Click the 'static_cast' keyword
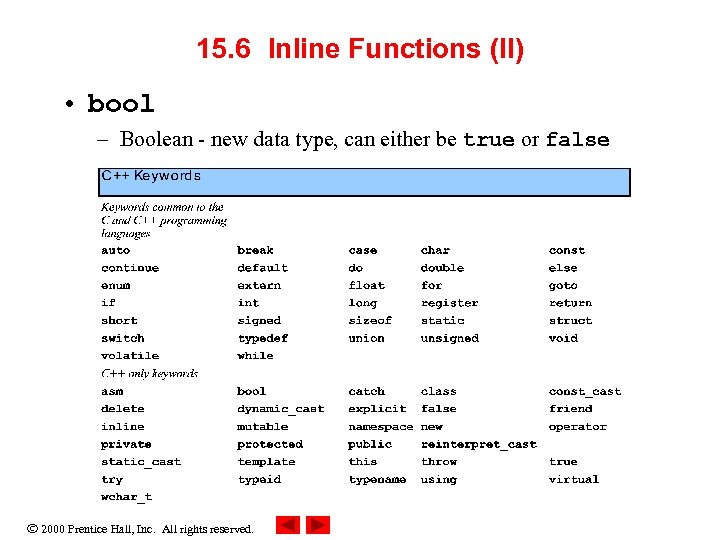 141,462
